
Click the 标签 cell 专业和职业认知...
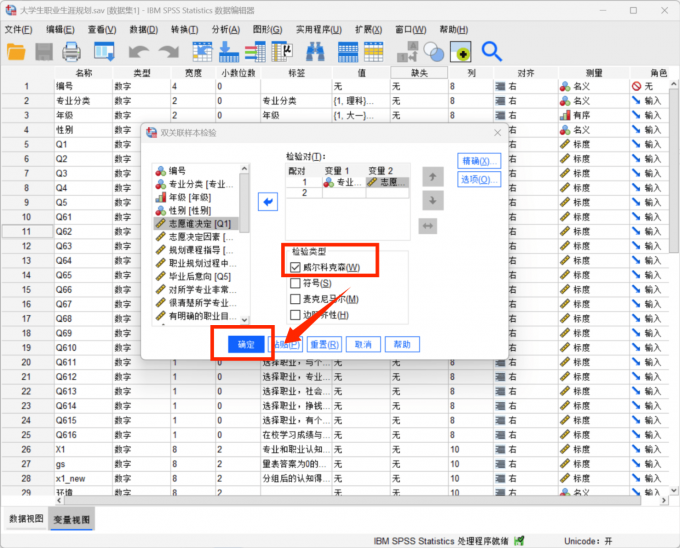pyautogui.click(x=296, y=450)
